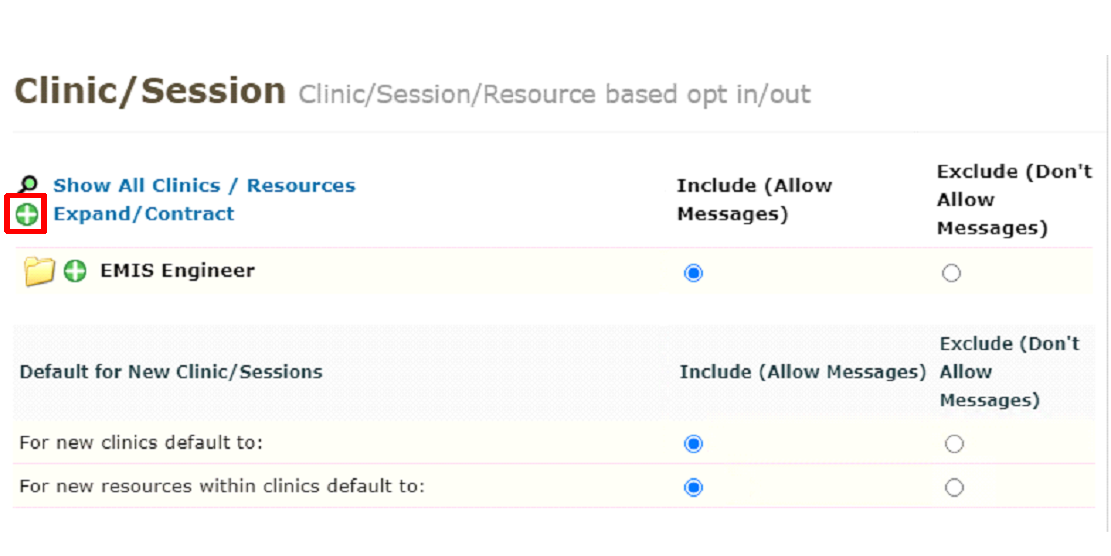Set new resources within clinics to Include
Viewport: 1111px width, 556px height.
(x=694, y=488)
